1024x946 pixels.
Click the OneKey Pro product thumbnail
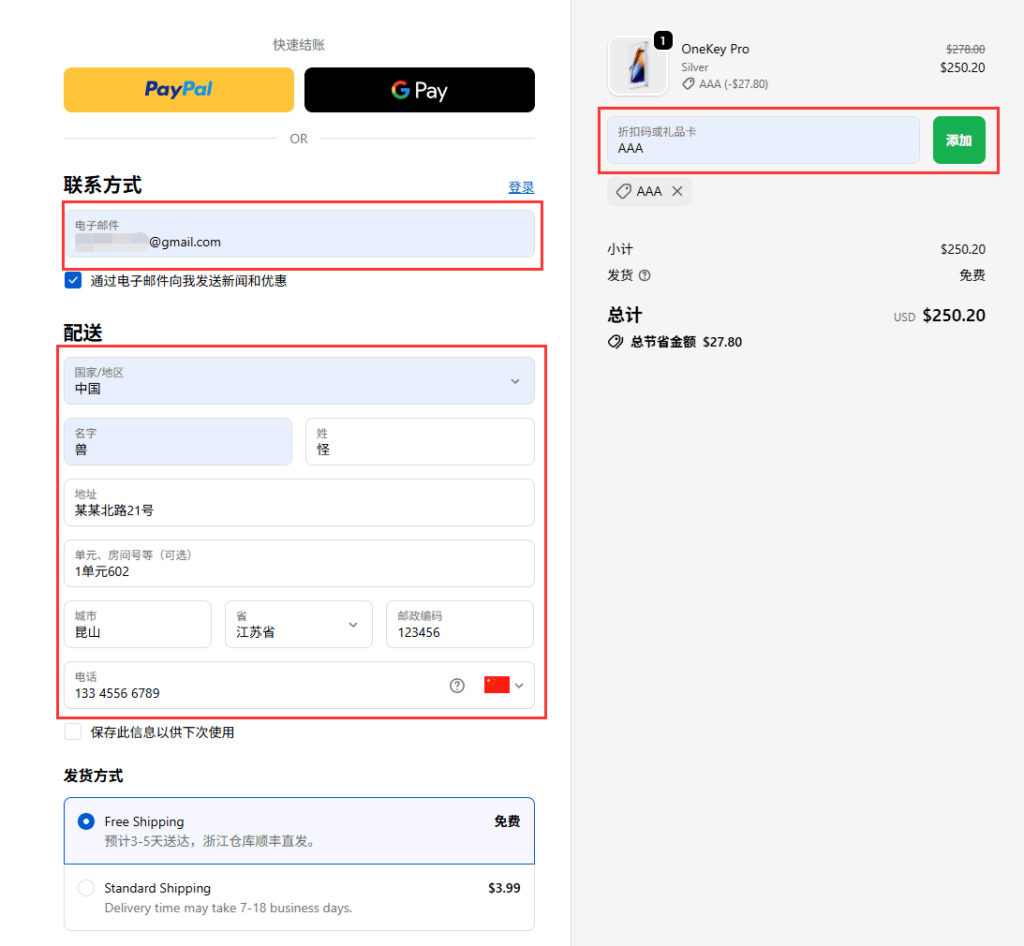[x=638, y=65]
